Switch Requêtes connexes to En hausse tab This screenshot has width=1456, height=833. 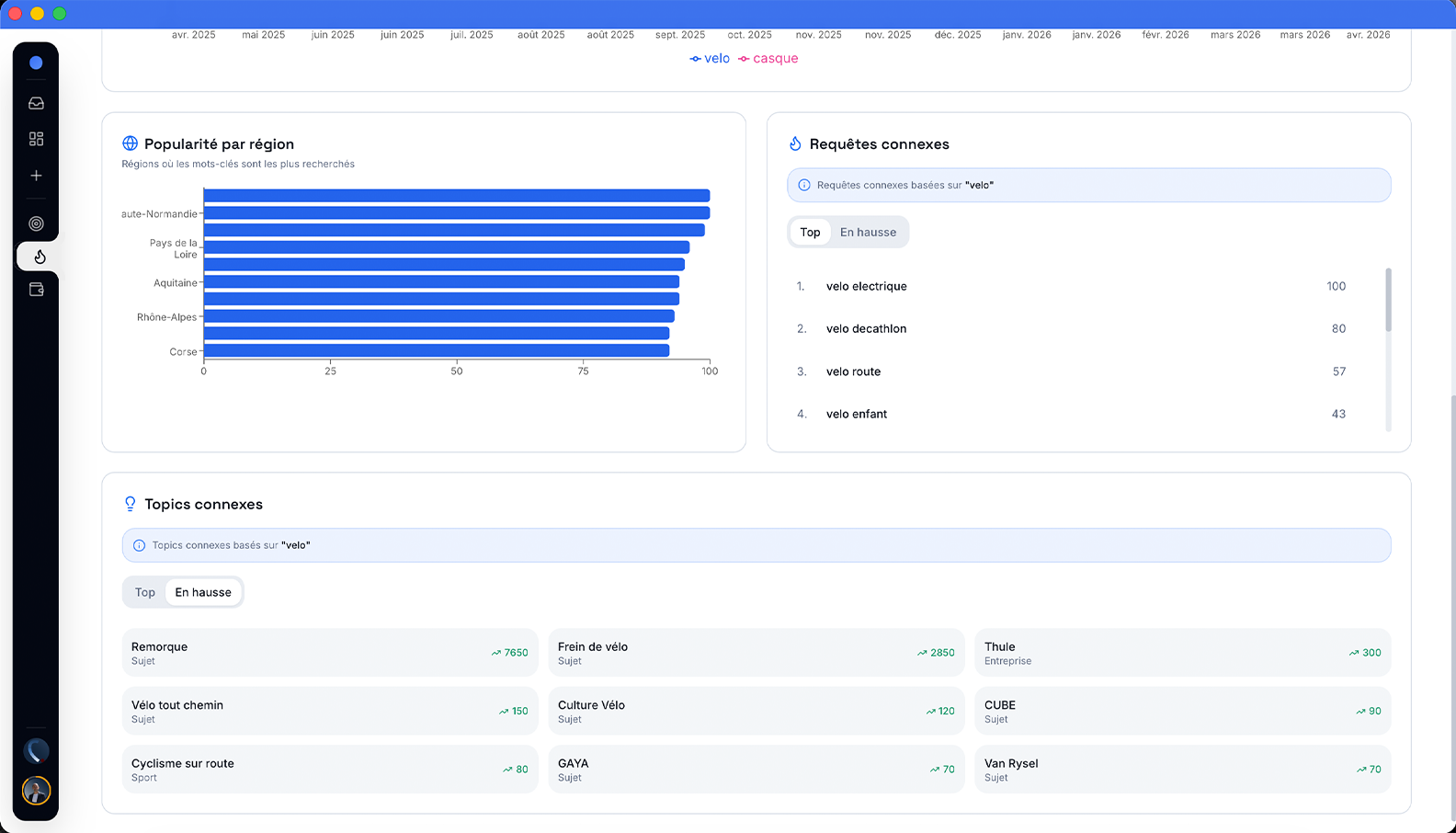pos(868,233)
